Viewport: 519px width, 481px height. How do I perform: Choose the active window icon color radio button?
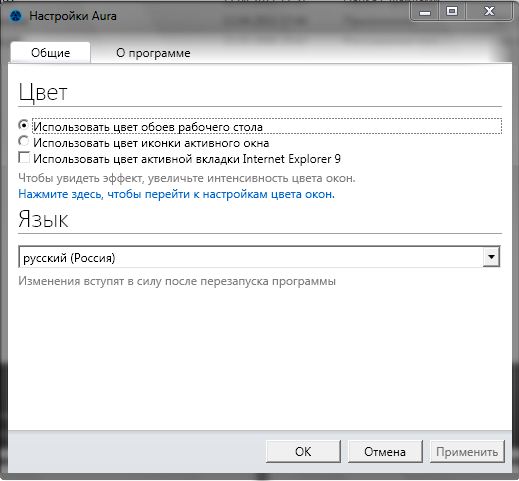click(23, 141)
